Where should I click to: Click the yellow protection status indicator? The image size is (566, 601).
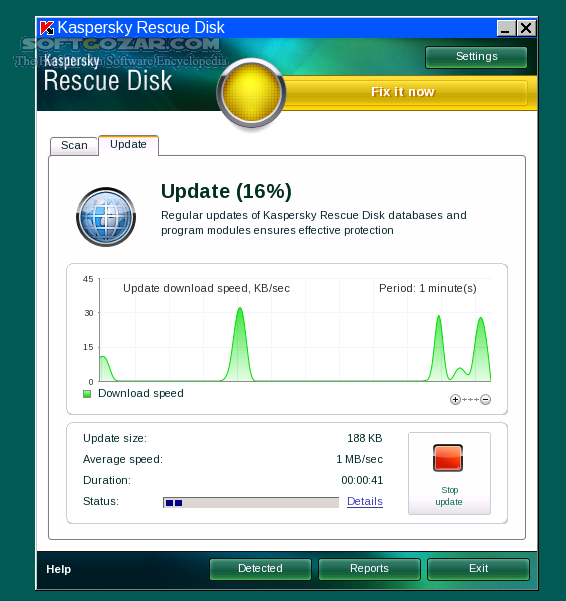[x=251, y=93]
